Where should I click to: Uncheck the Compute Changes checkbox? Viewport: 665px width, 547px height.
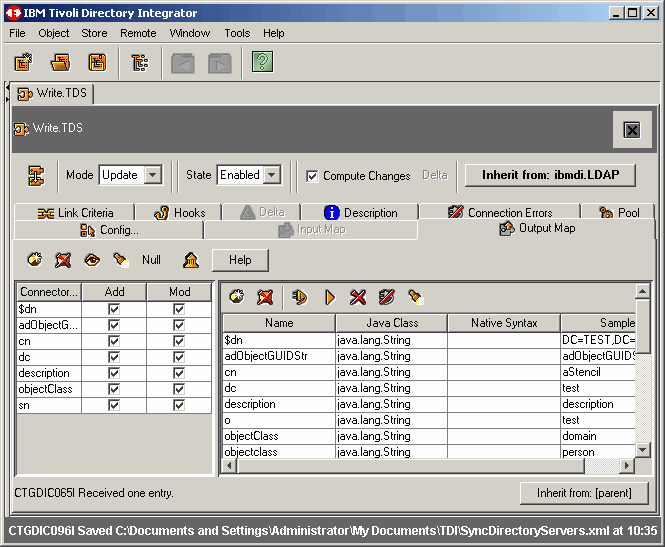coord(312,176)
